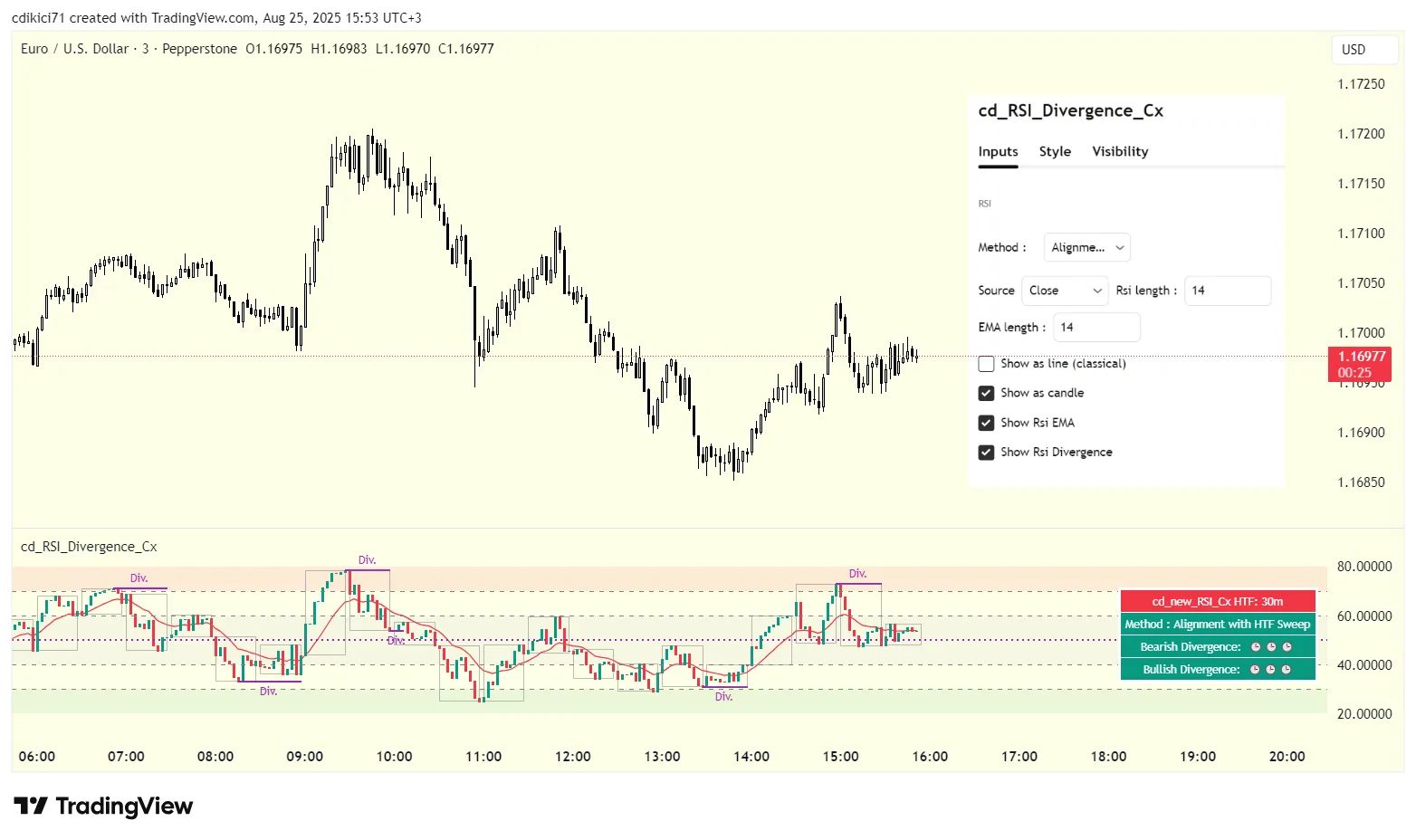Switch to the Style tab
Image resolution: width=1416 pixels, height=840 pixels.
coord(1055,152)
